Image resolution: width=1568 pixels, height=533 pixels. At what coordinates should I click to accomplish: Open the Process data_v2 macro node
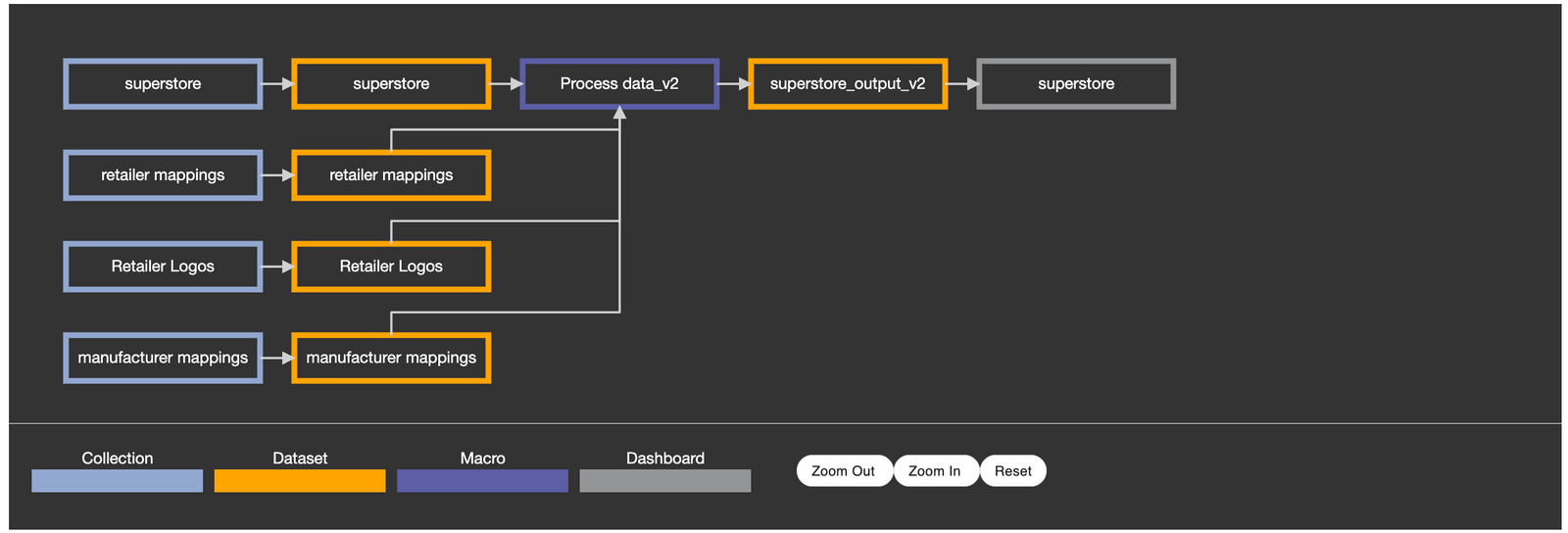pos(619,84)
